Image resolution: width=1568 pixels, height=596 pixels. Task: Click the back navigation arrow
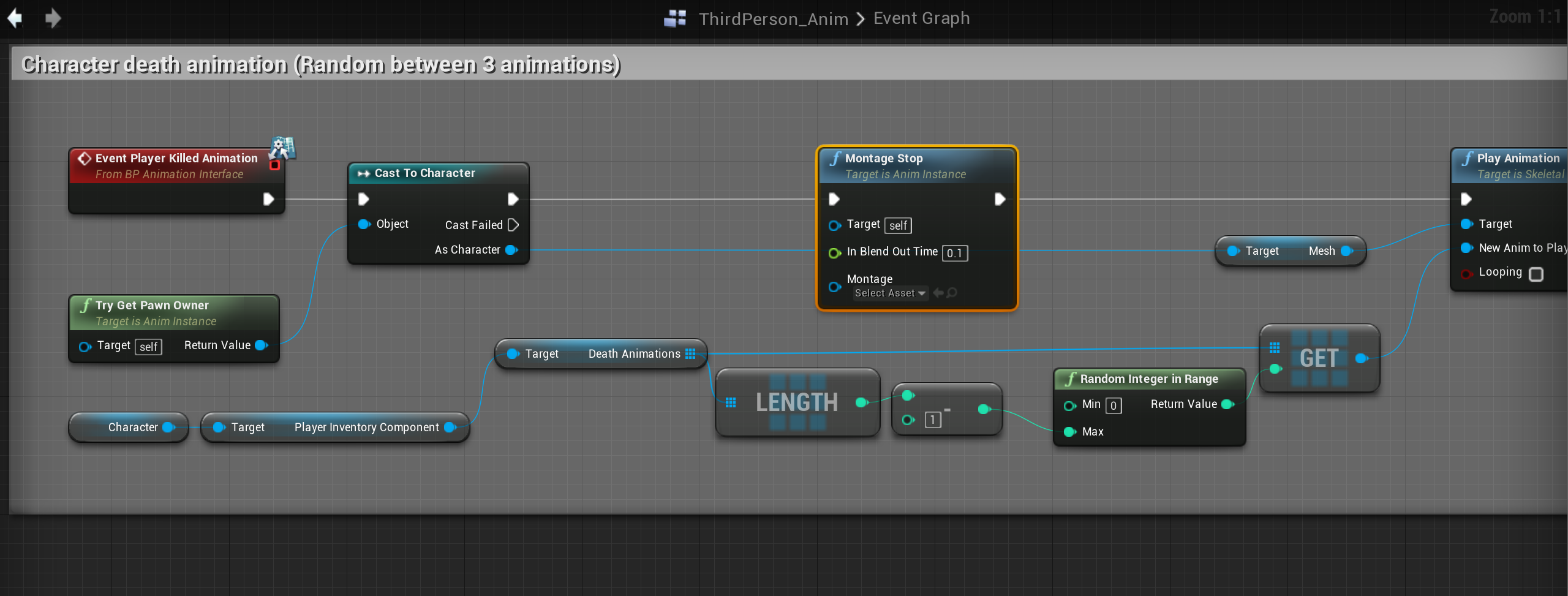pyautogui.click(x=15, y=18)
